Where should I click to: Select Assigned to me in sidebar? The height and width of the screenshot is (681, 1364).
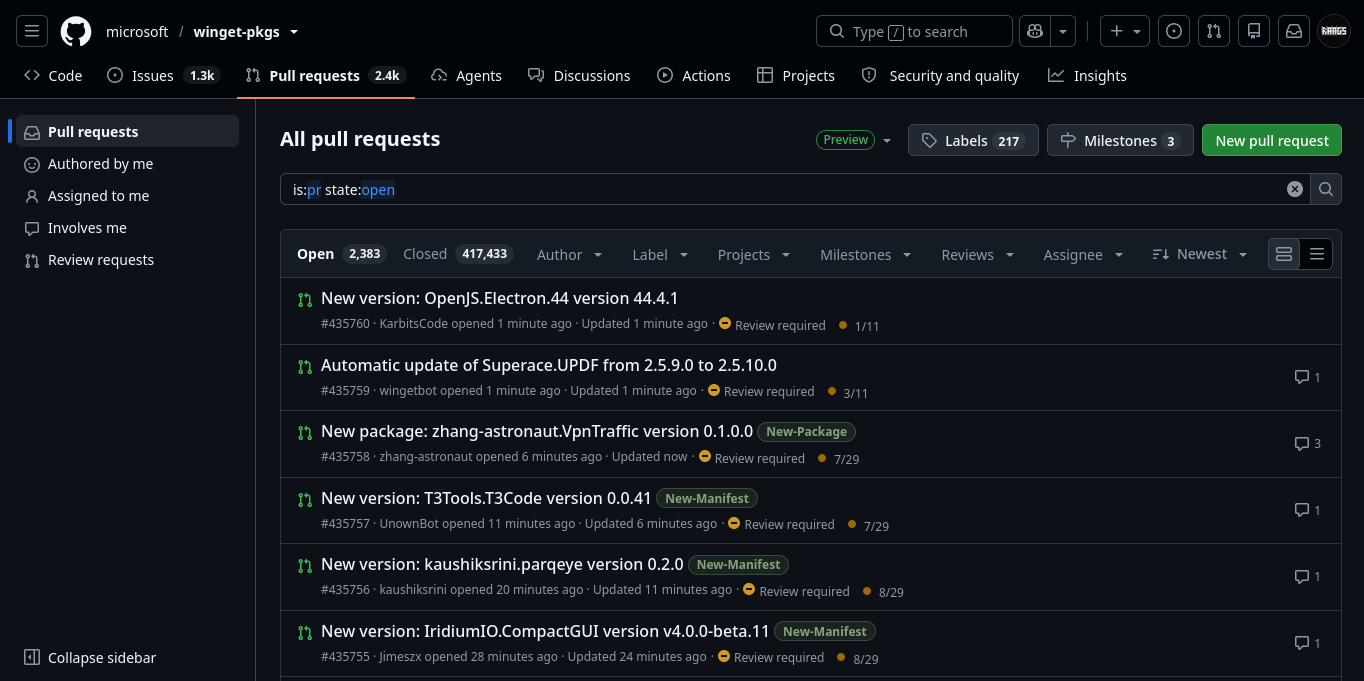pyautogui.click(x=127, y=196)
